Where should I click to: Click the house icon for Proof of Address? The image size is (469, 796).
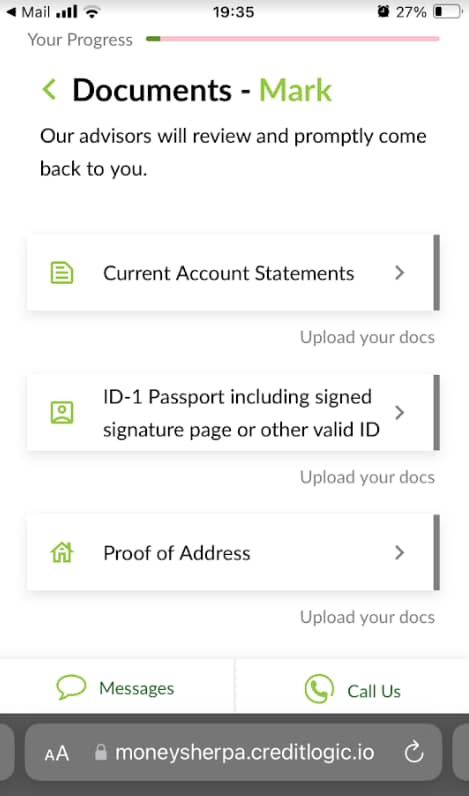[62, 552]
